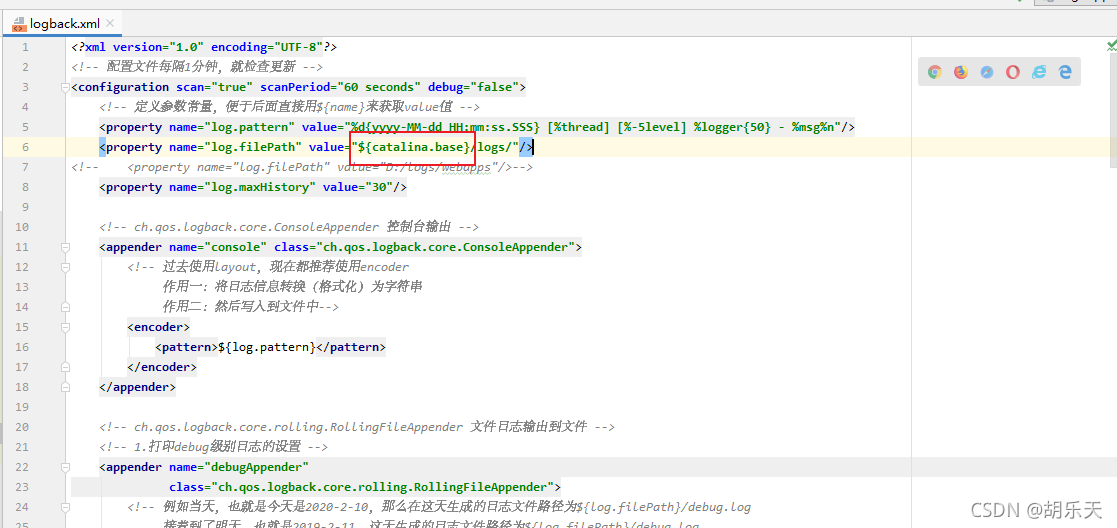The width and height of the screenshot is (1117, 528).
Task: Click the XML file icon on logback.xml tab
Action: [19, 24]
